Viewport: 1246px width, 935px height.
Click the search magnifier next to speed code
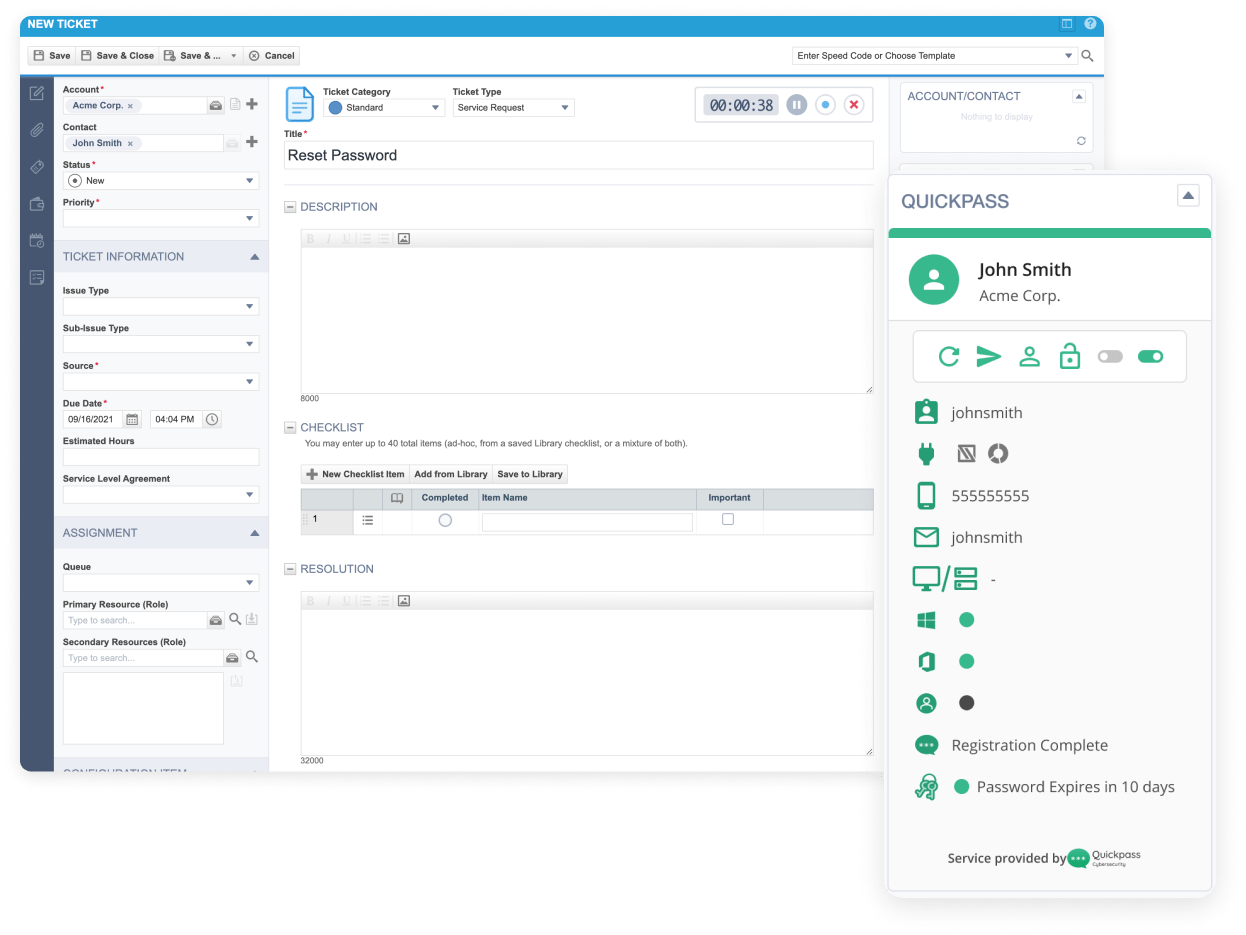pos(1088,56)
